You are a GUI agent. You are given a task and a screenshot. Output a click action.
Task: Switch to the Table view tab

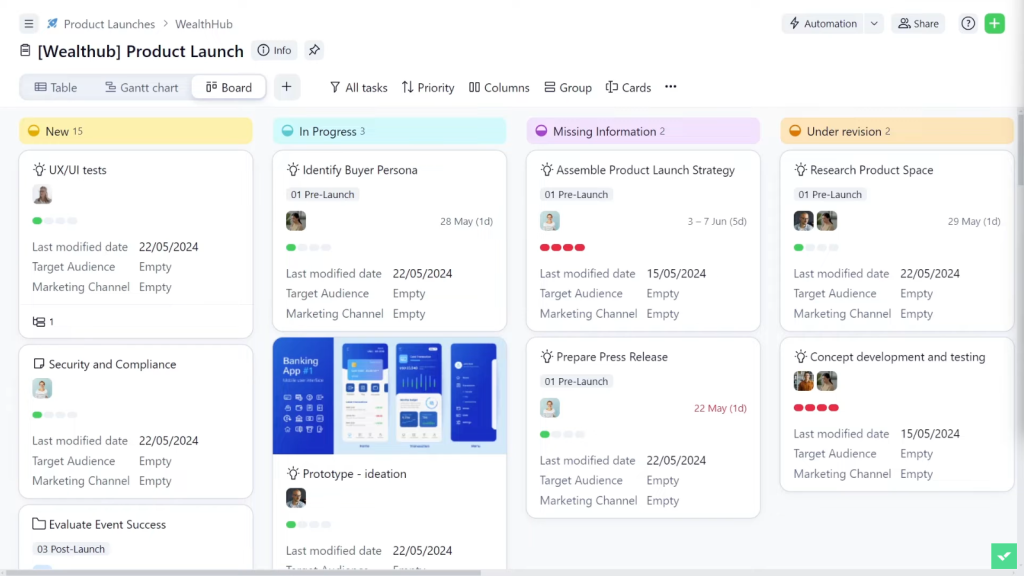(56, 88)
